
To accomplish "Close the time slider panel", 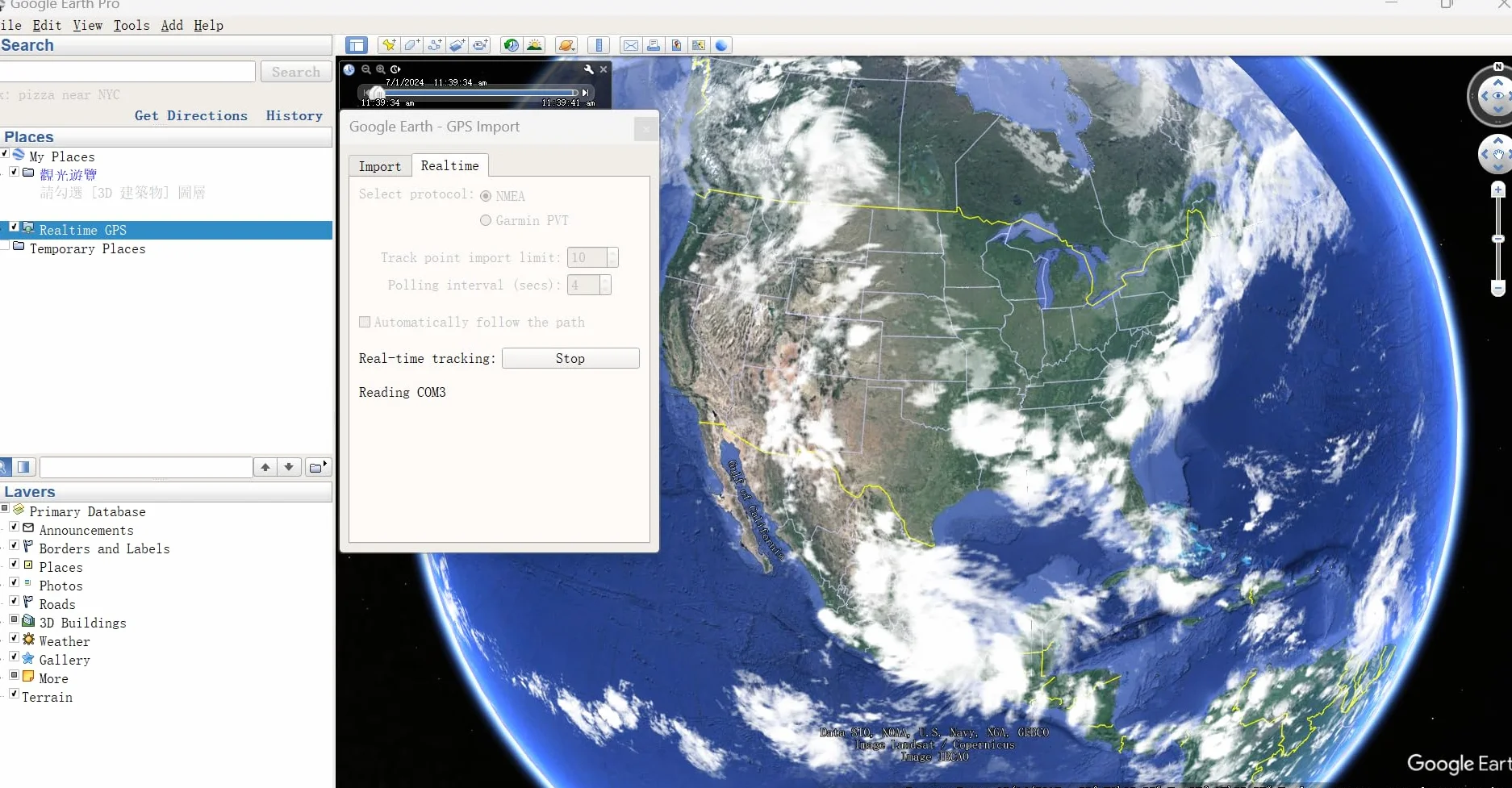I will pos(604,69).
